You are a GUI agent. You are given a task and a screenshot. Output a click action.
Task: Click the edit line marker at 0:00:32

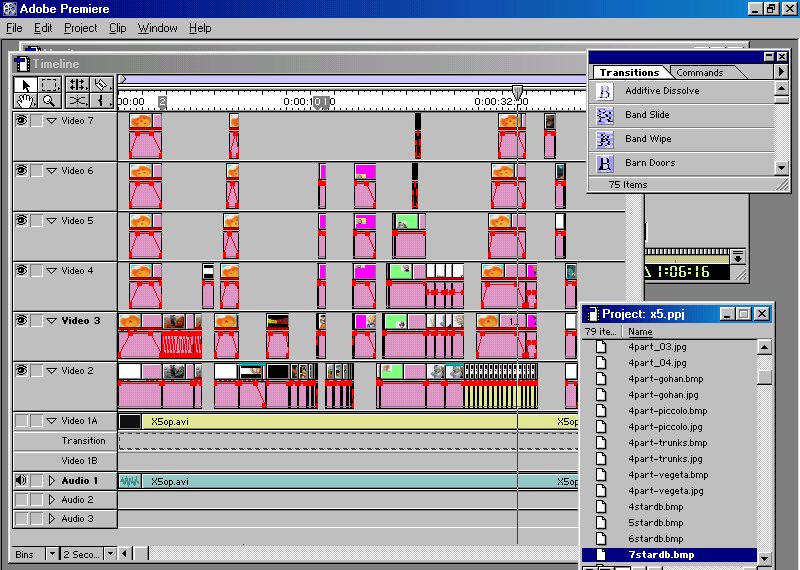pyautogui.click(x=517, y=92)
